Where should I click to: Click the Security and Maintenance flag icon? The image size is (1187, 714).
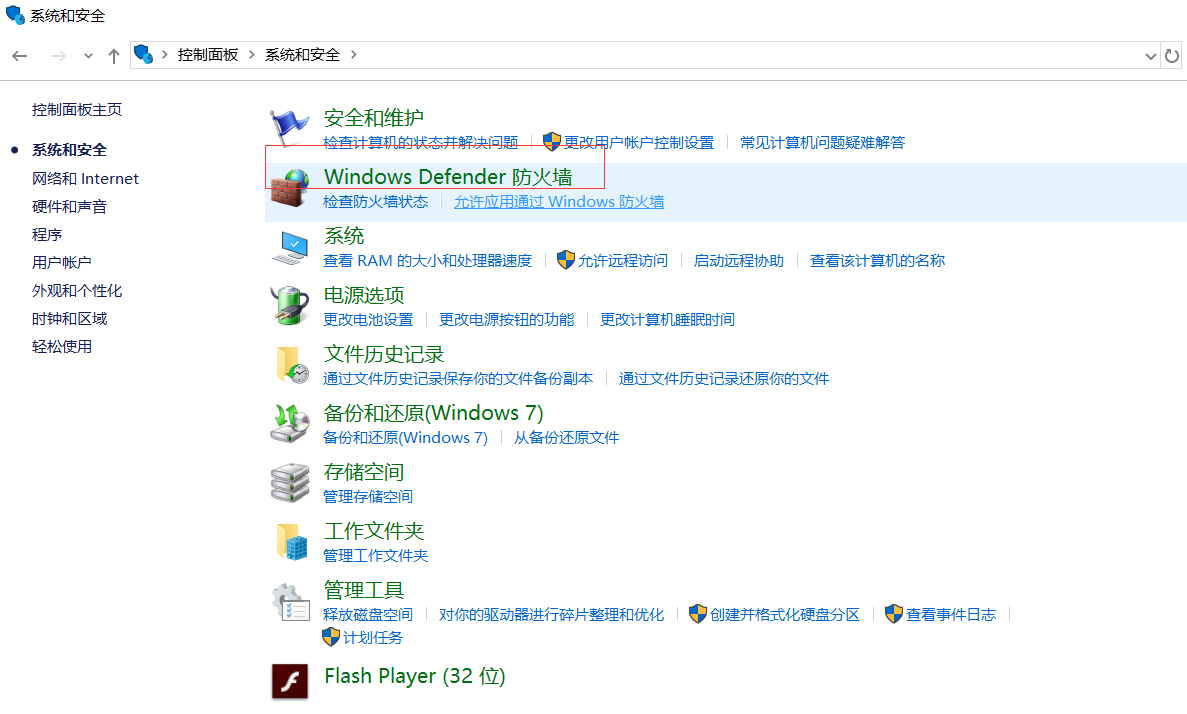(x=289, y=128)
